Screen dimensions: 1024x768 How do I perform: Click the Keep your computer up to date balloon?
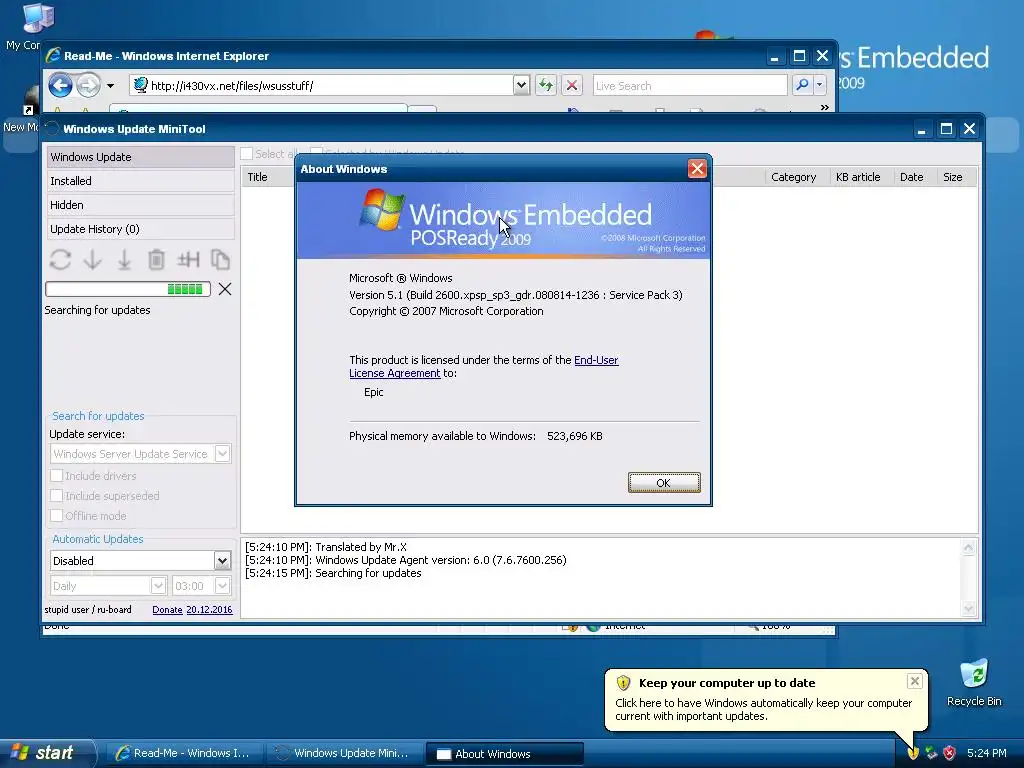click(764, 700)
